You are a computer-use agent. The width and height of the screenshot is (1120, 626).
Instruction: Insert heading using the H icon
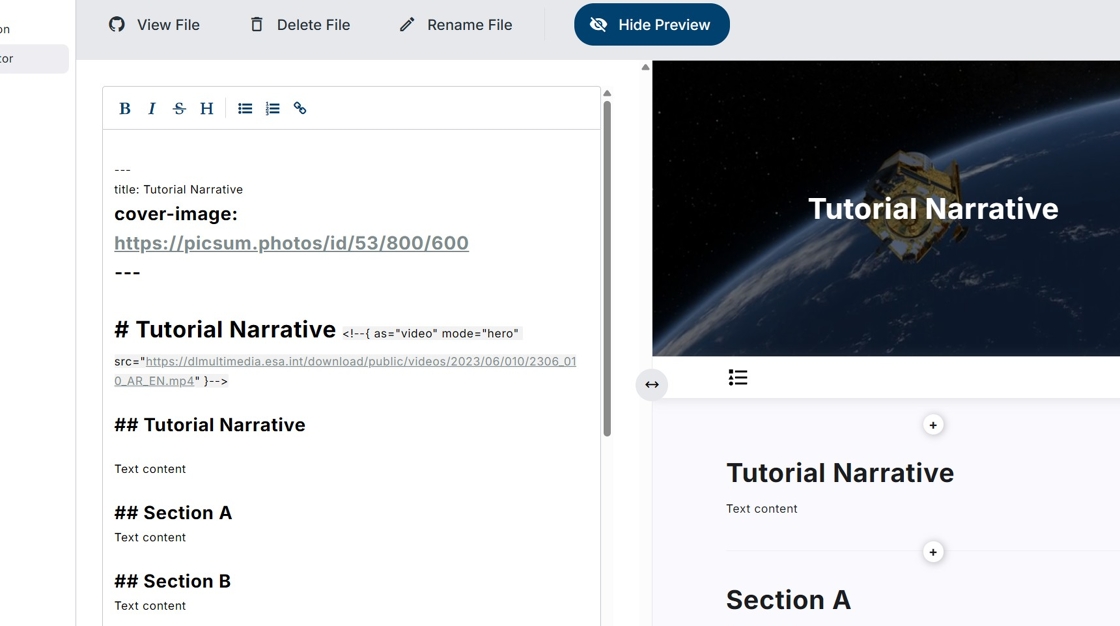pyautogui.click(x=207, y=109)
